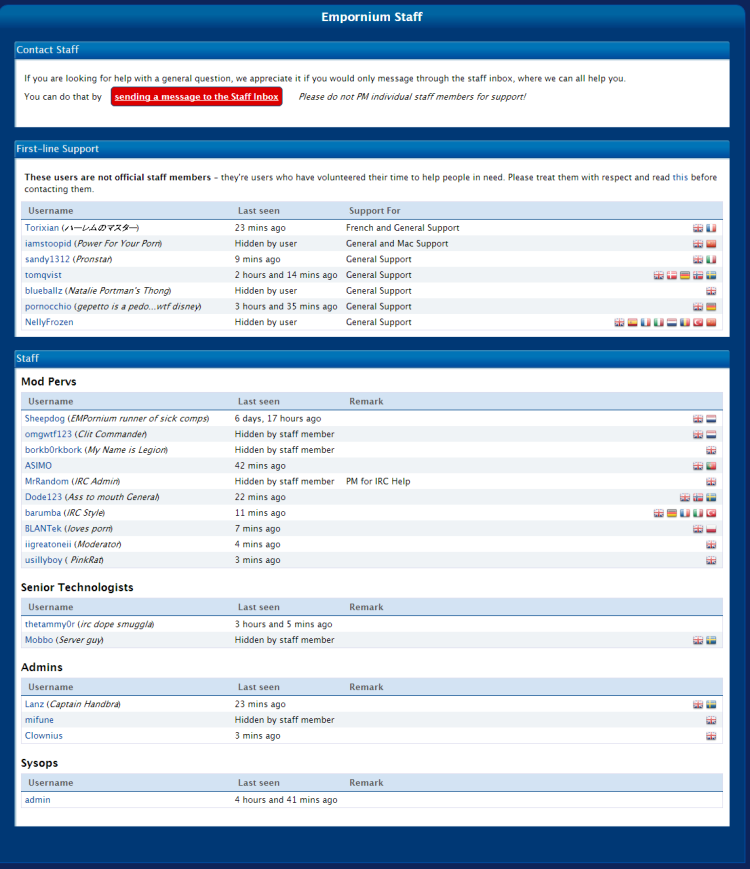Click the Norwegian flag in Dode123's row

pyautogui.click(x=698, y=497)
